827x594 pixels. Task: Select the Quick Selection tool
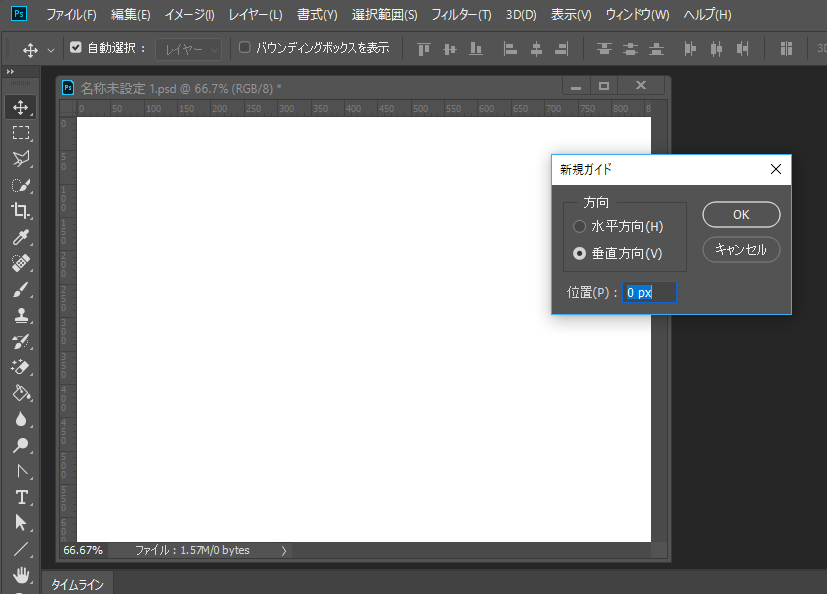coord(21,185)
